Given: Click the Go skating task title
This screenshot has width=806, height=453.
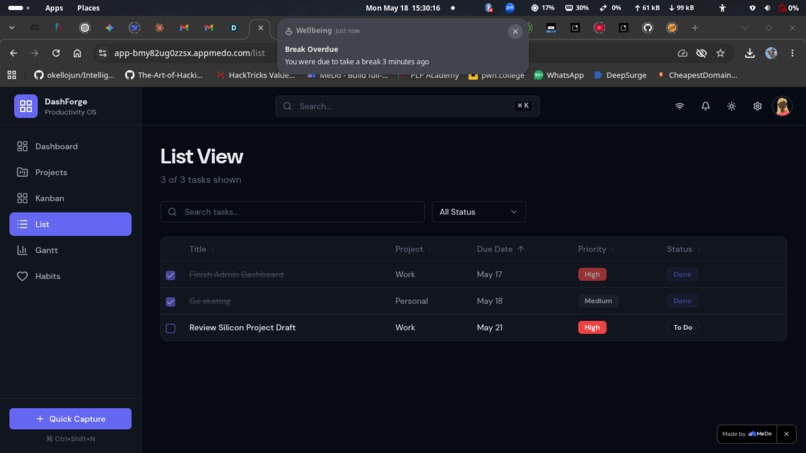Looking at the screenshot, I should (x=210, y=301).
